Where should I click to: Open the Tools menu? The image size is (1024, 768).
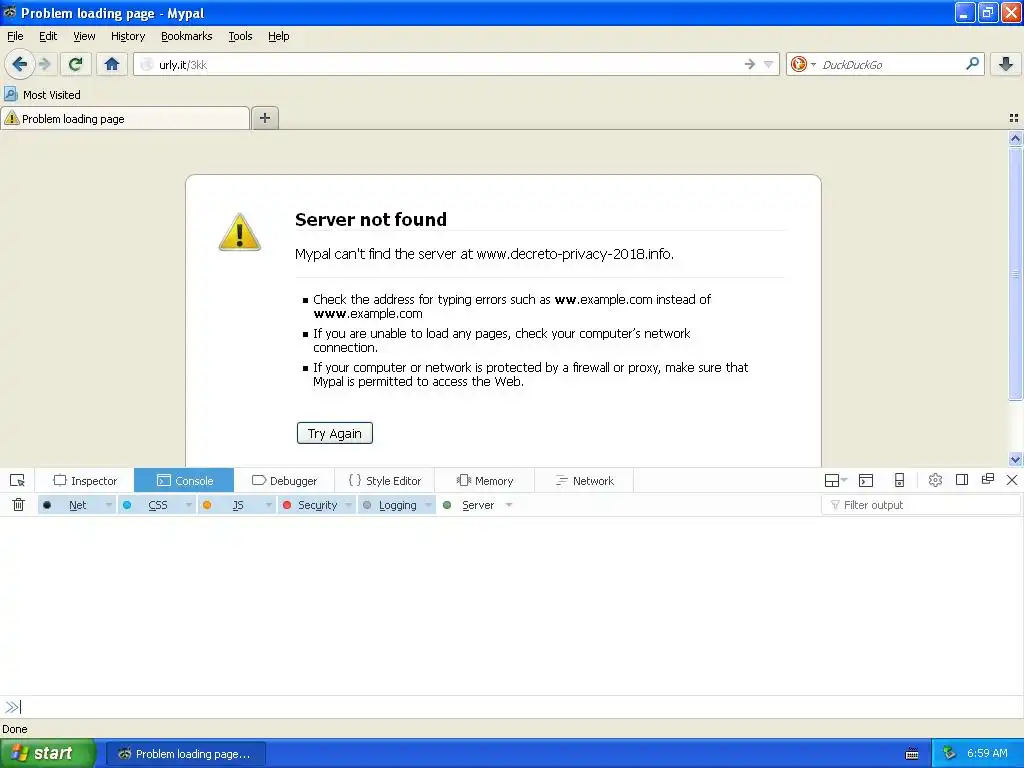coord(240,36)
